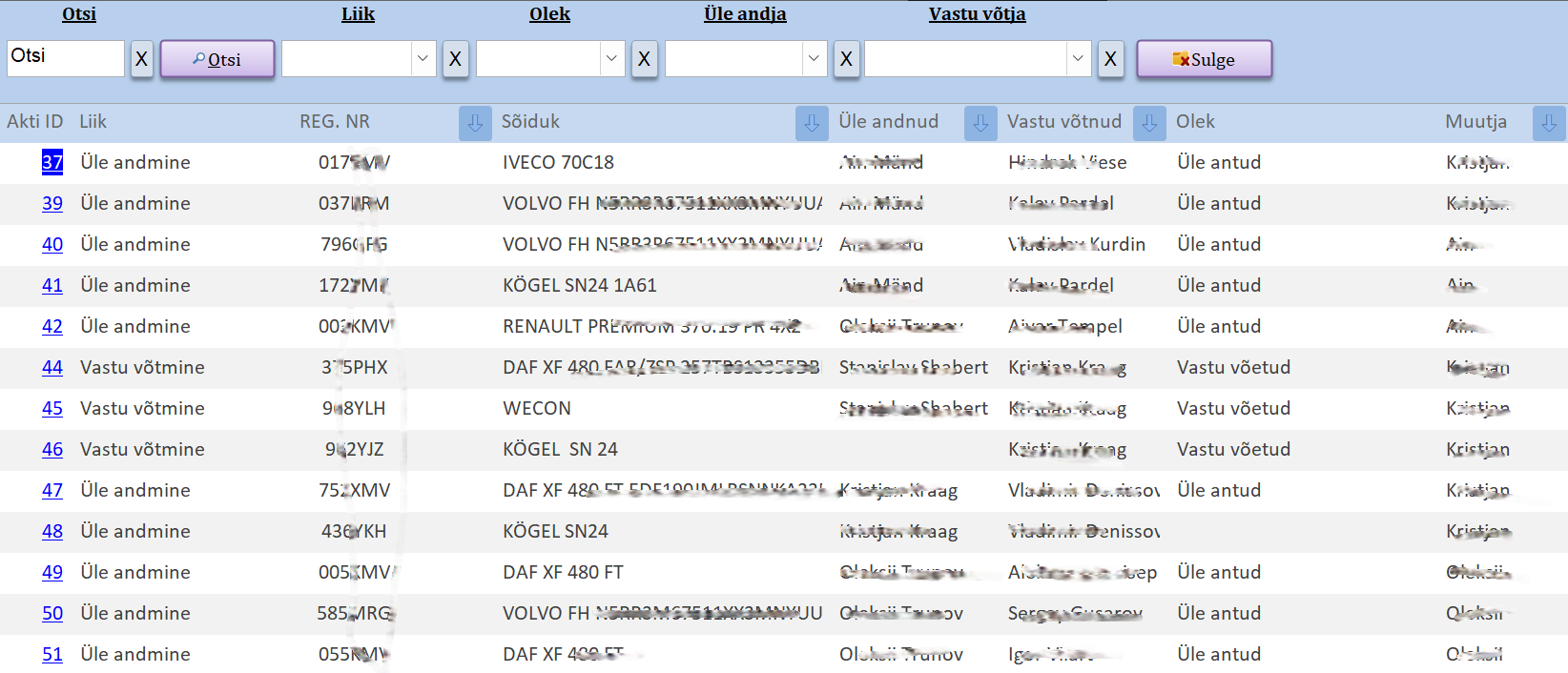1568x673 pixels.
Task: Click sort arrow next to REG. NR column
Action: point(475,123)
